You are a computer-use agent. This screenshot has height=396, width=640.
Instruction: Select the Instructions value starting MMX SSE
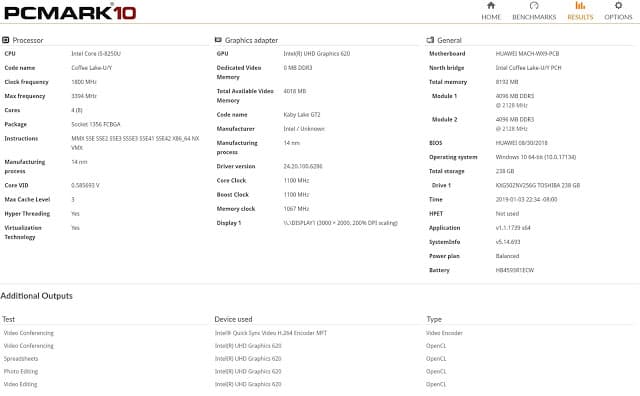click(x=136, y=143)
